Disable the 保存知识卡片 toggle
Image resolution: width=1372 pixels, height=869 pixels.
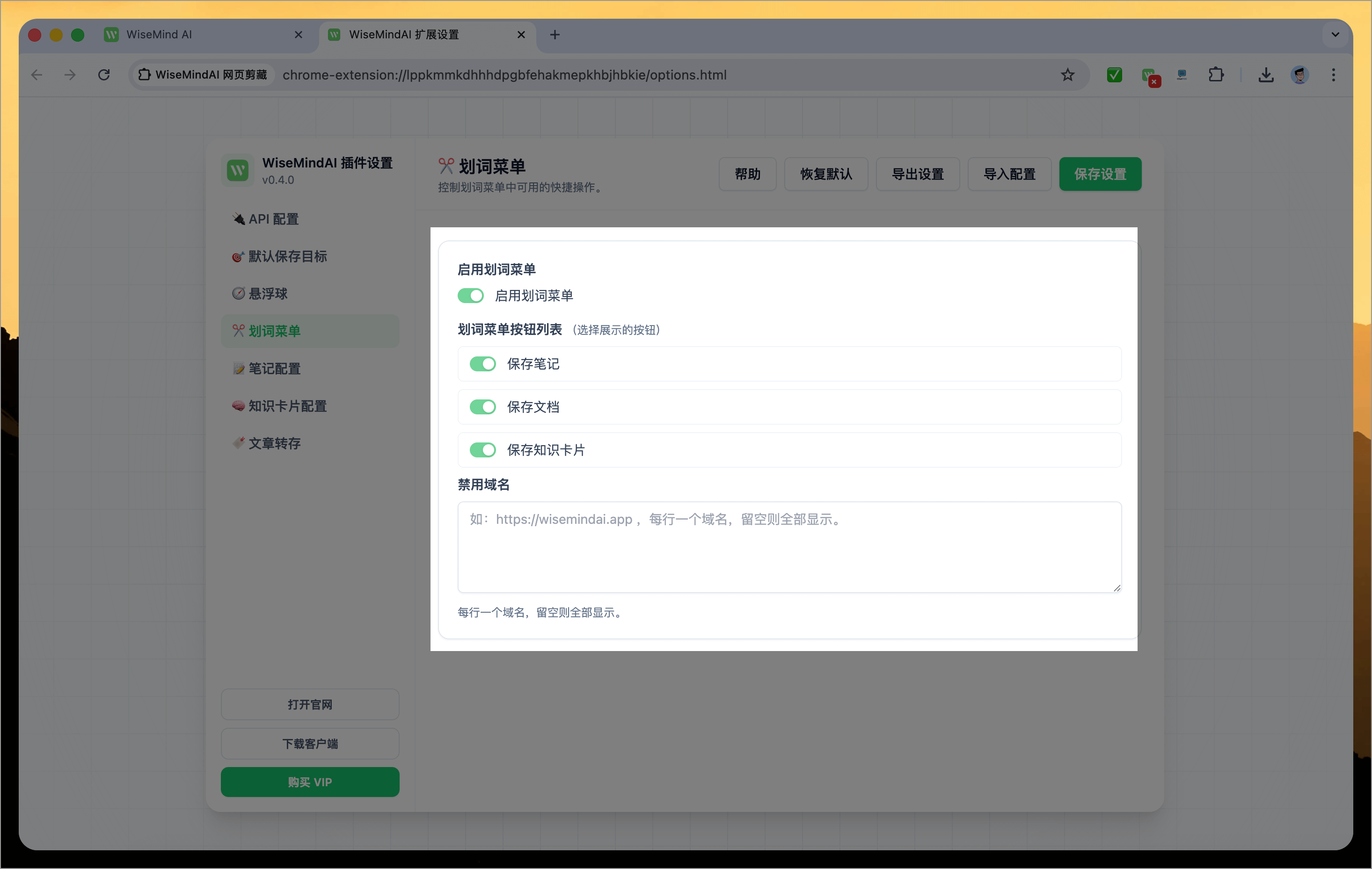coord(482,450)
